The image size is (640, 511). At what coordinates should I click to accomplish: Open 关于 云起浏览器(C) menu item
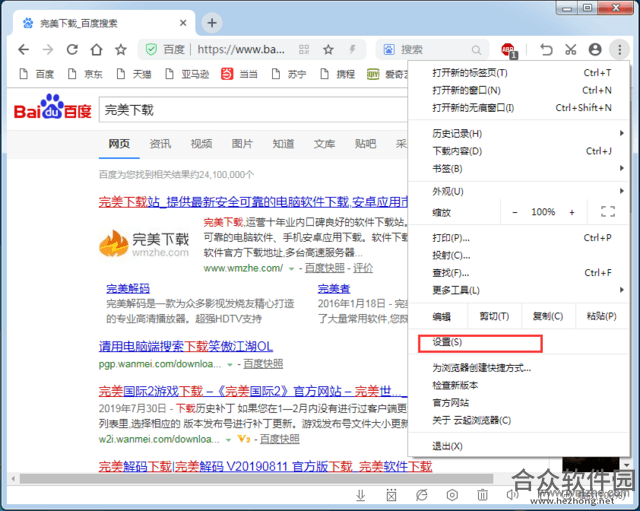pyautogui.click(x=519, y=420)
